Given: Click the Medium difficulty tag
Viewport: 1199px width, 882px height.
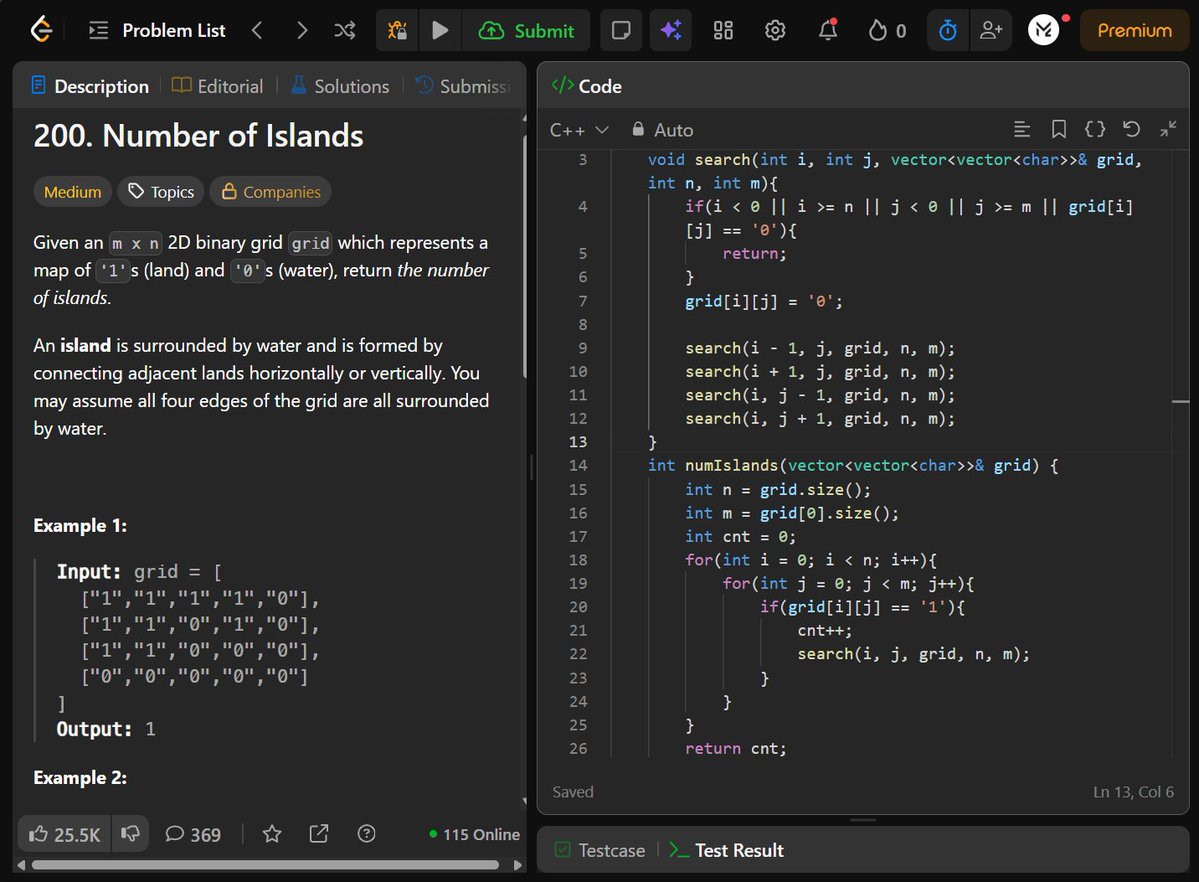Looking at the screenshot, I should pos(73,192).
